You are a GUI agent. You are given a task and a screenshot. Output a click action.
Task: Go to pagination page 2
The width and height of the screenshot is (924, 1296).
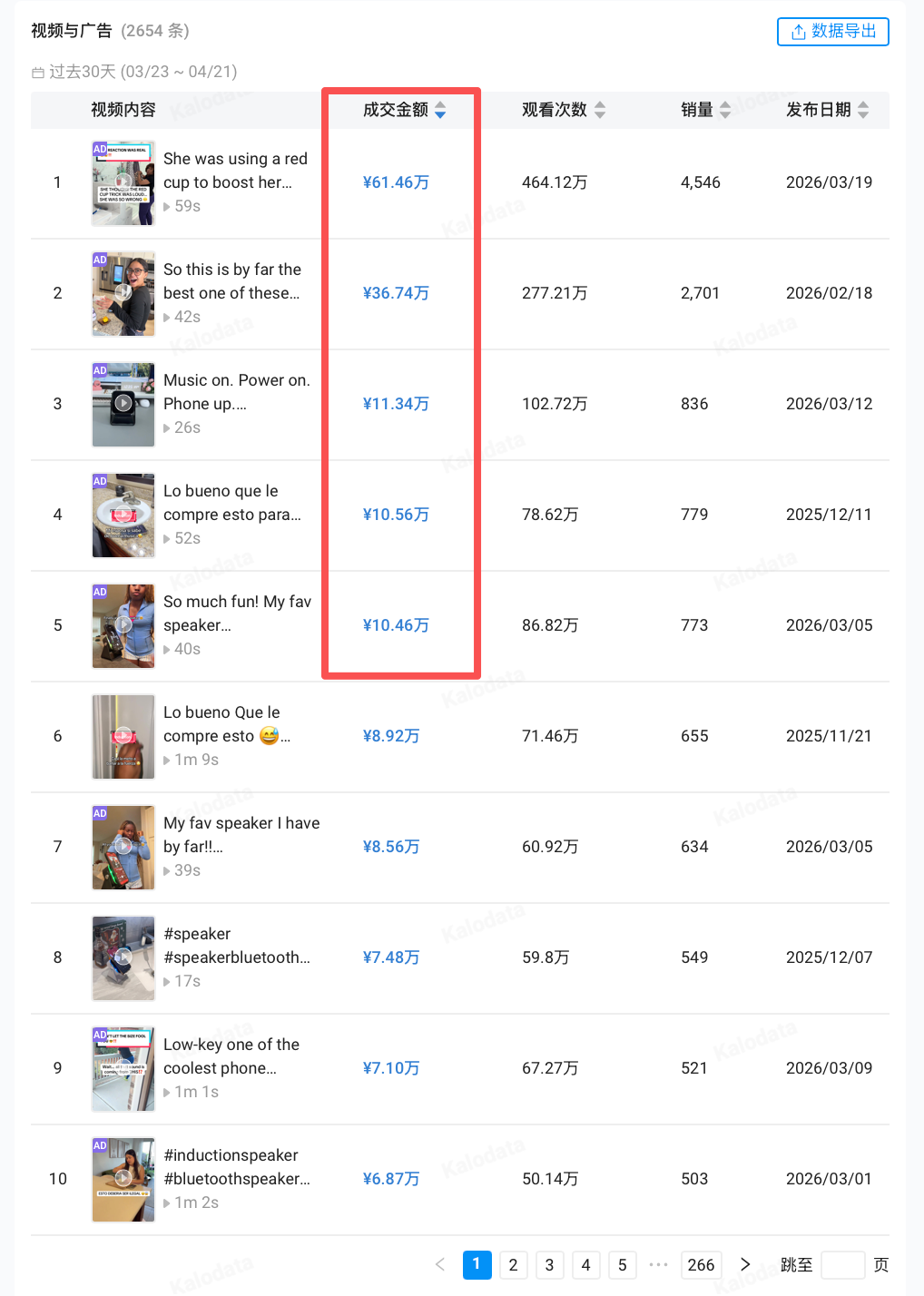pyautogui.click(x=513, y=1265)
